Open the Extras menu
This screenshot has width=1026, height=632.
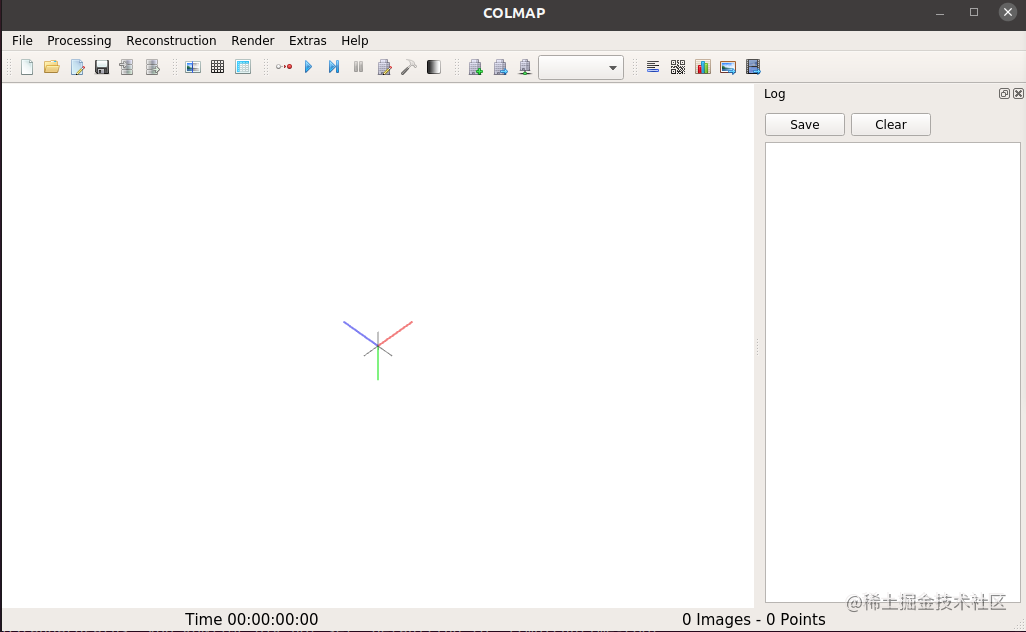tap(307, 40)
